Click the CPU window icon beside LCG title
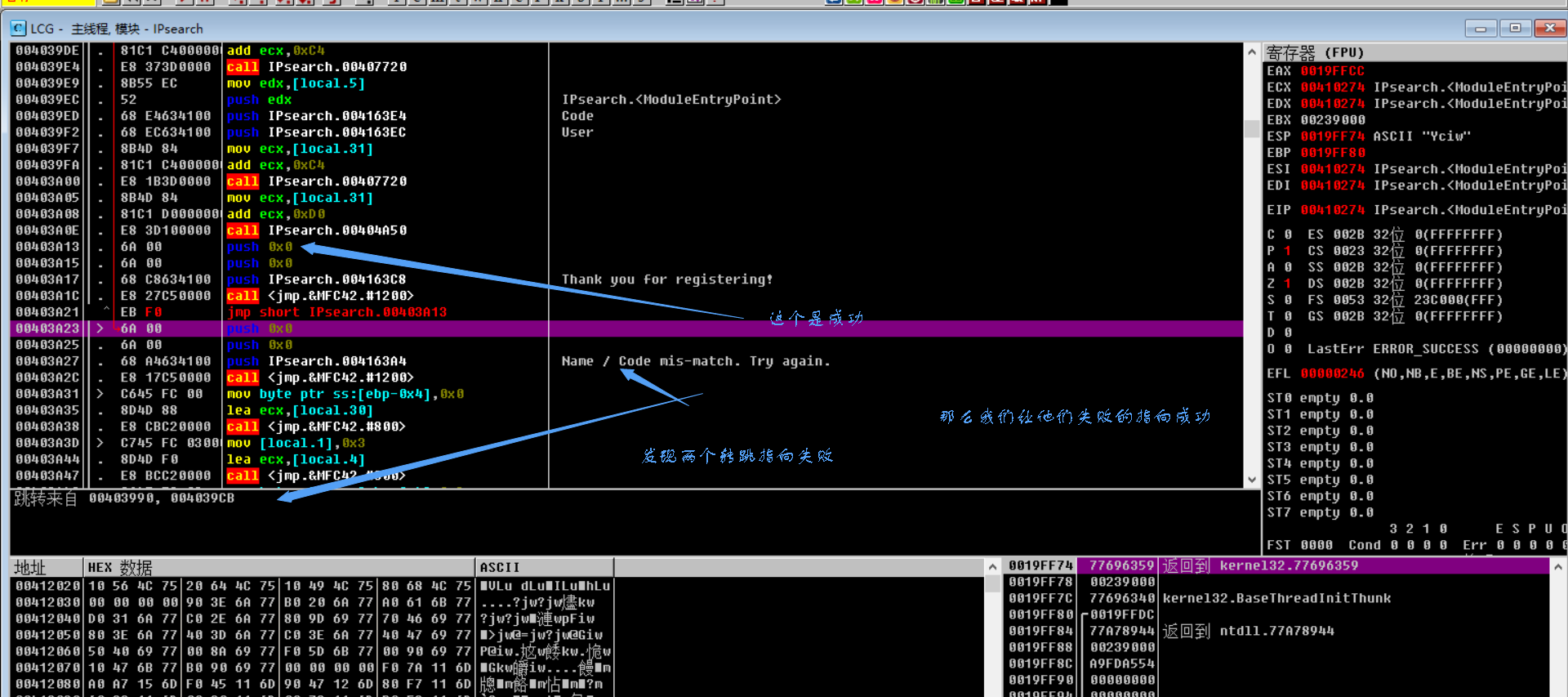This screenshot has height=697, width=1568. coord(18,29)
